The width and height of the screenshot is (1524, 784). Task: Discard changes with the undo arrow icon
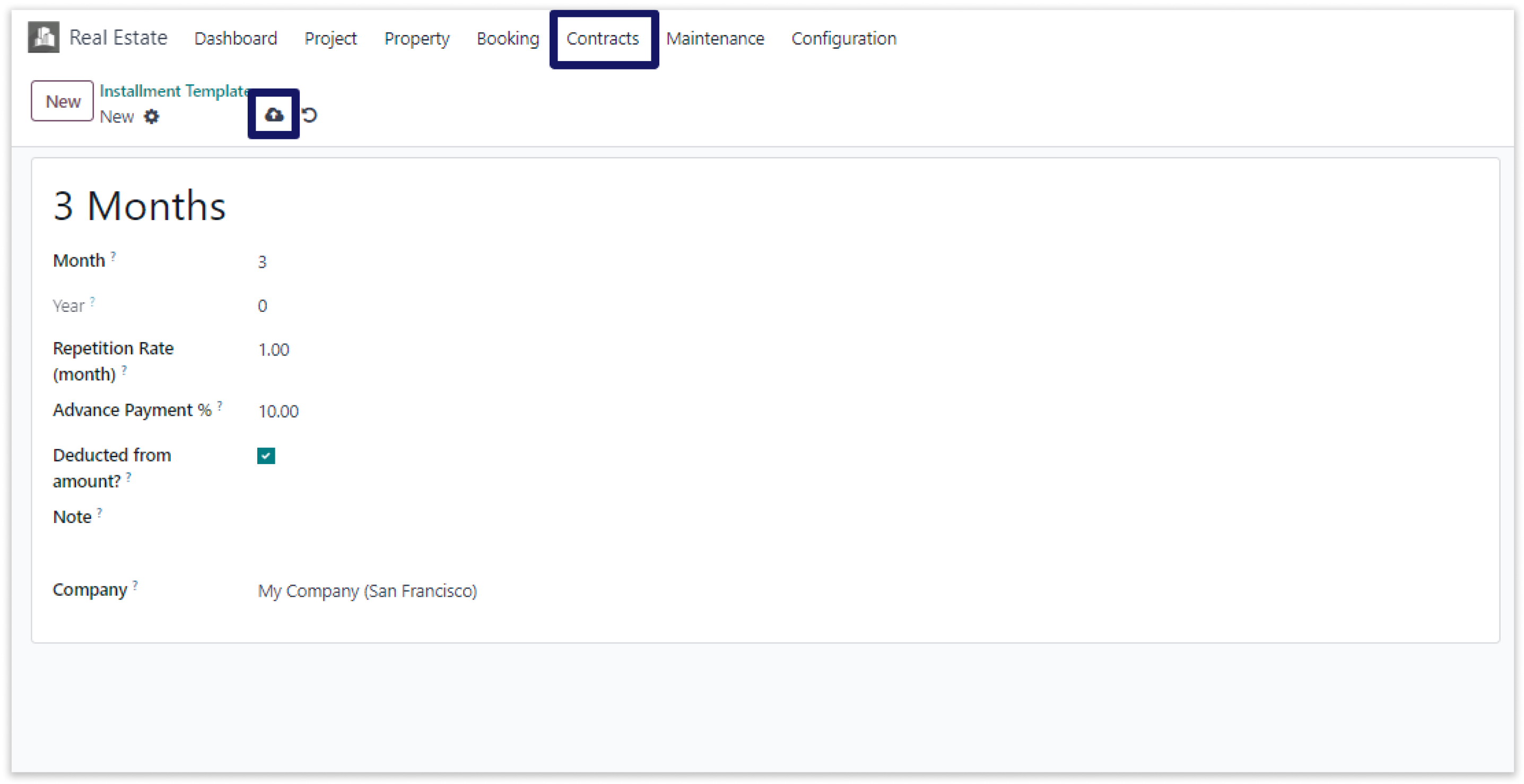point(309,115)
